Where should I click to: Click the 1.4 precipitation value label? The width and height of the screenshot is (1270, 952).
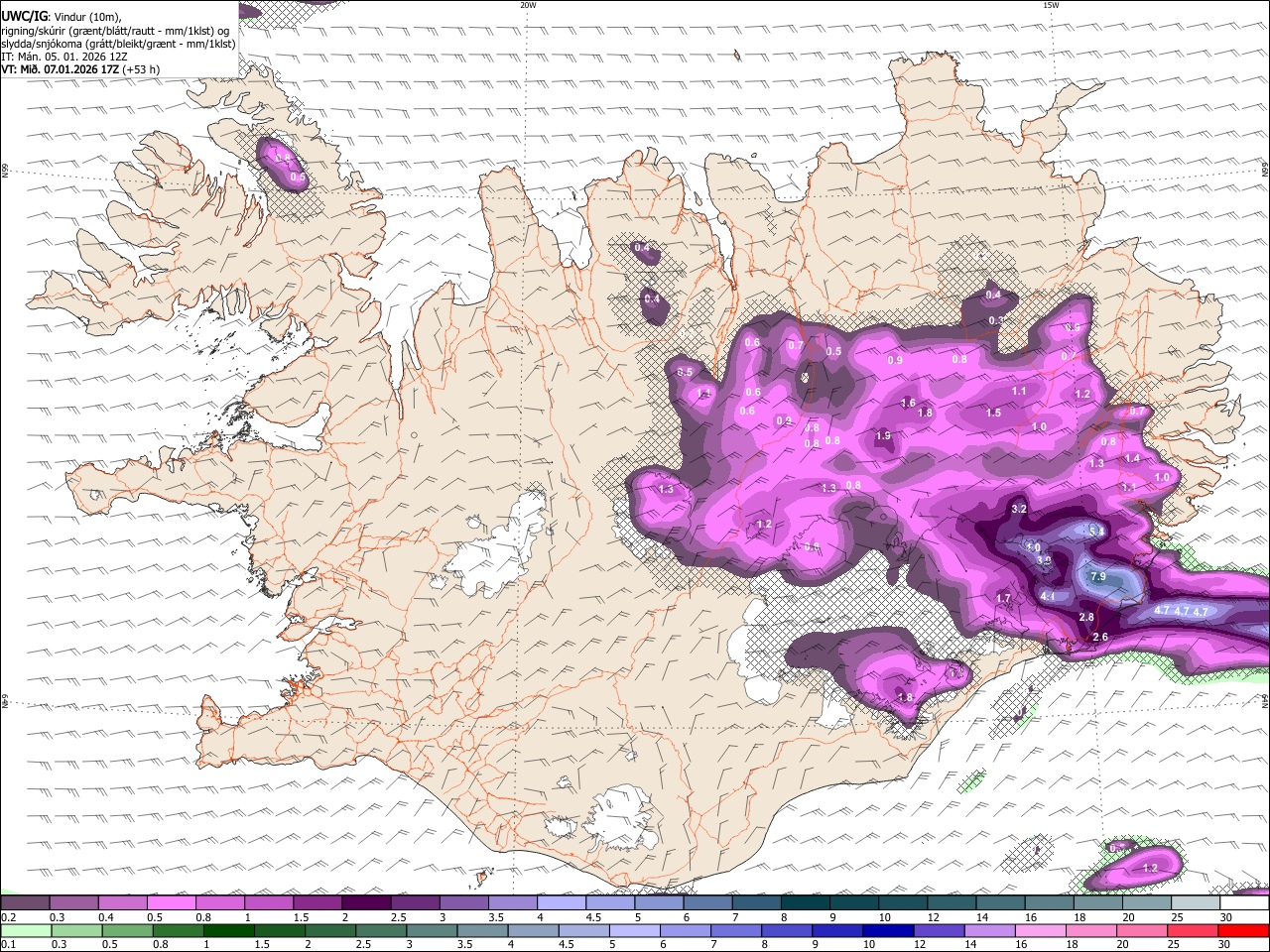coord(1133,458)
